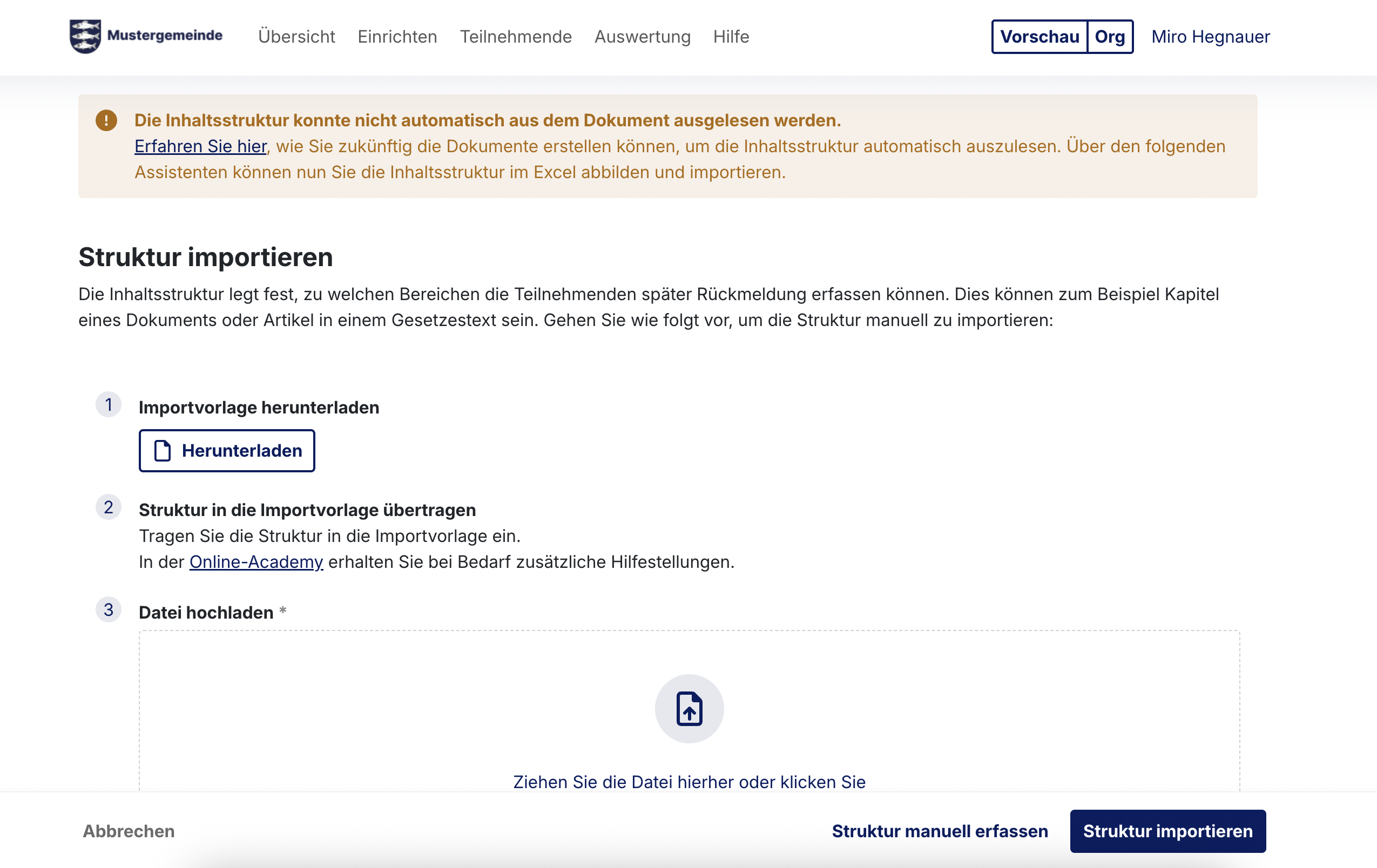This screenshot has height=868, width=1377.
Task: Choose 'Struktur manuell erfassen'
Action: point(940,831)
